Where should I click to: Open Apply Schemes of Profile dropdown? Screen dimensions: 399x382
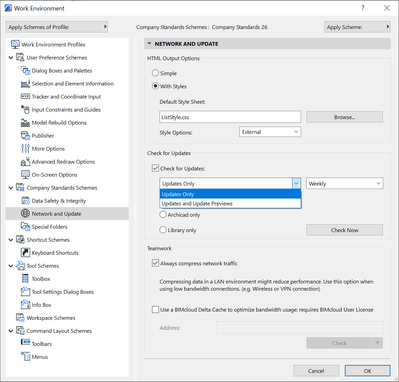(57, 27)
